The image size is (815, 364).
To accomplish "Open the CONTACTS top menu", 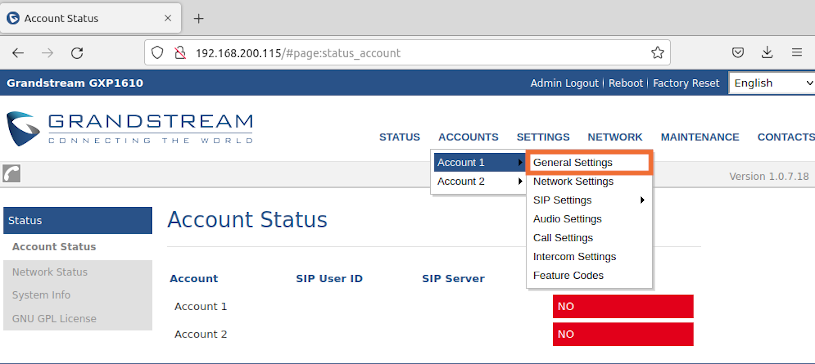I will pos(786,137).
